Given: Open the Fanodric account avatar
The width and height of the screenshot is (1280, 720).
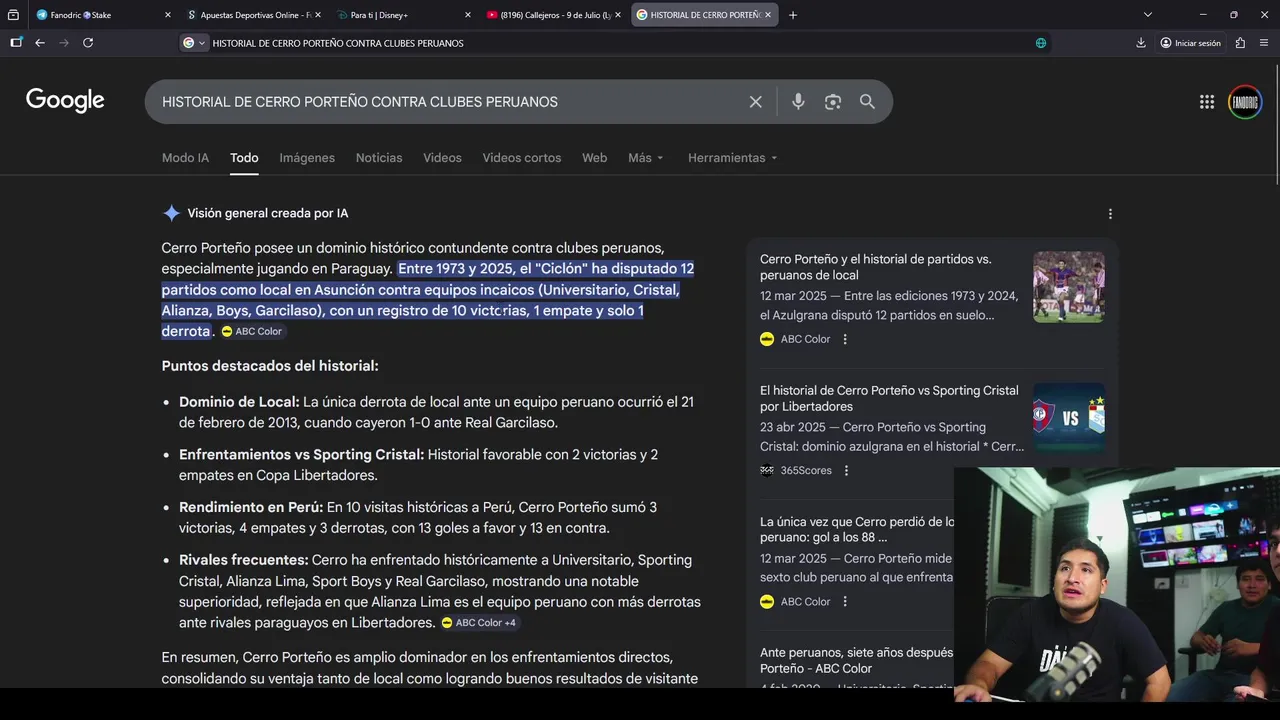Looking at the screenshot, I should [1245, 102].
